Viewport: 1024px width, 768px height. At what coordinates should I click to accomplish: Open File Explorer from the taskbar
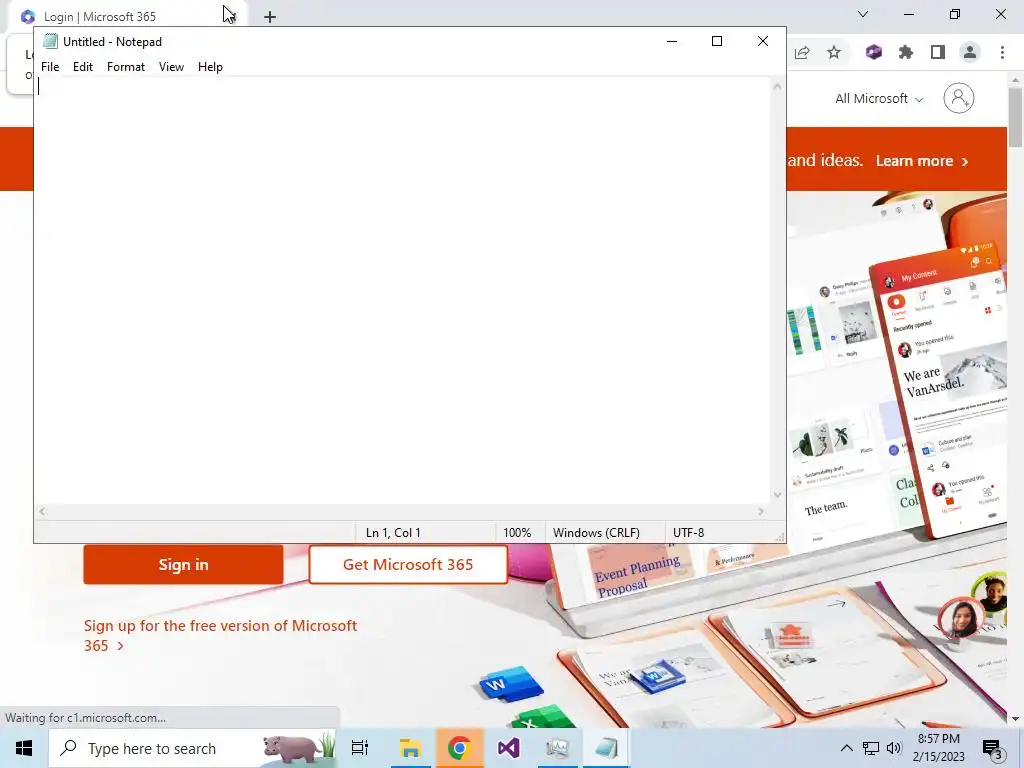point(410,748)
